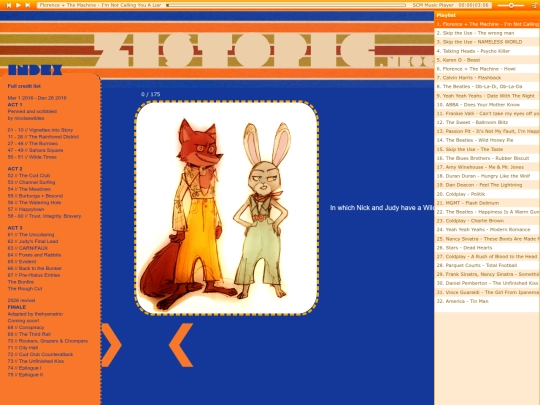The height and width of the screenshot is (405, 540).
Task: Play 'Karen O - Beast' track
Action: coord(487,60)
